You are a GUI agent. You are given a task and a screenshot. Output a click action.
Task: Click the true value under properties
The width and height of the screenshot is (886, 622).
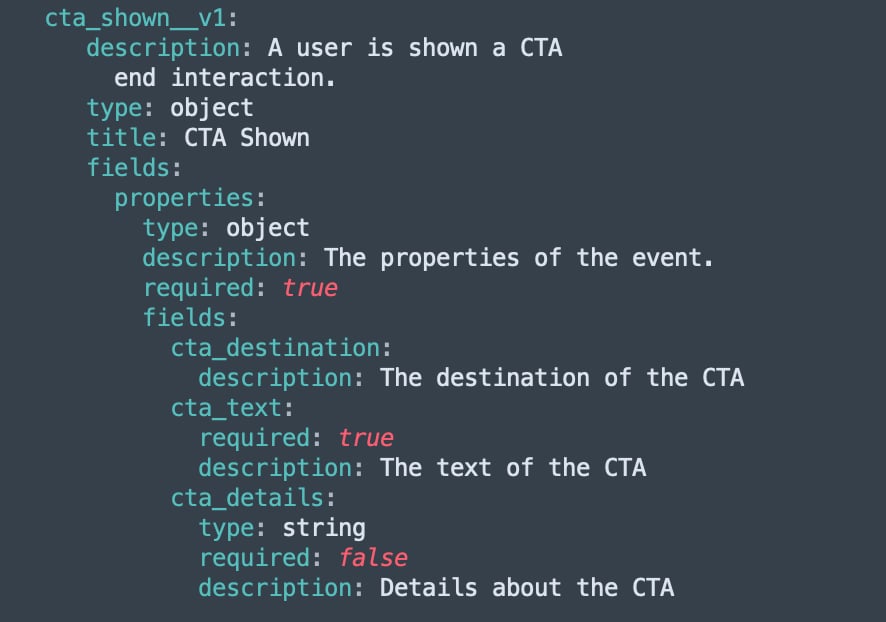pyautogui.click(x=310, y=288)
